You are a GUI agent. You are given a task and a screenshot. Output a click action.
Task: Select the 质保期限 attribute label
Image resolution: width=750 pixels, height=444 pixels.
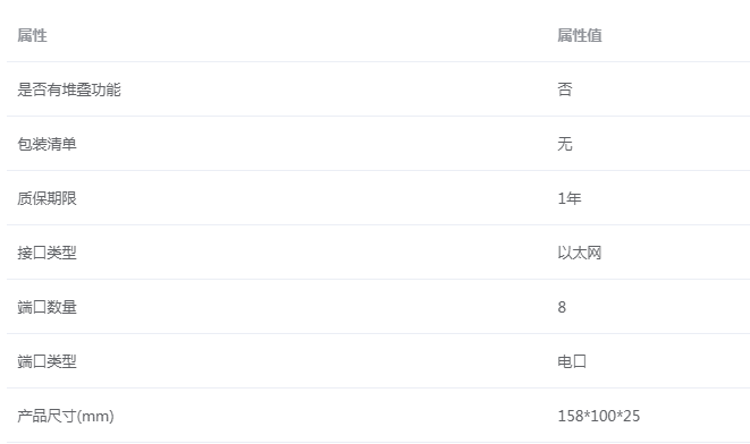point(47,199)
